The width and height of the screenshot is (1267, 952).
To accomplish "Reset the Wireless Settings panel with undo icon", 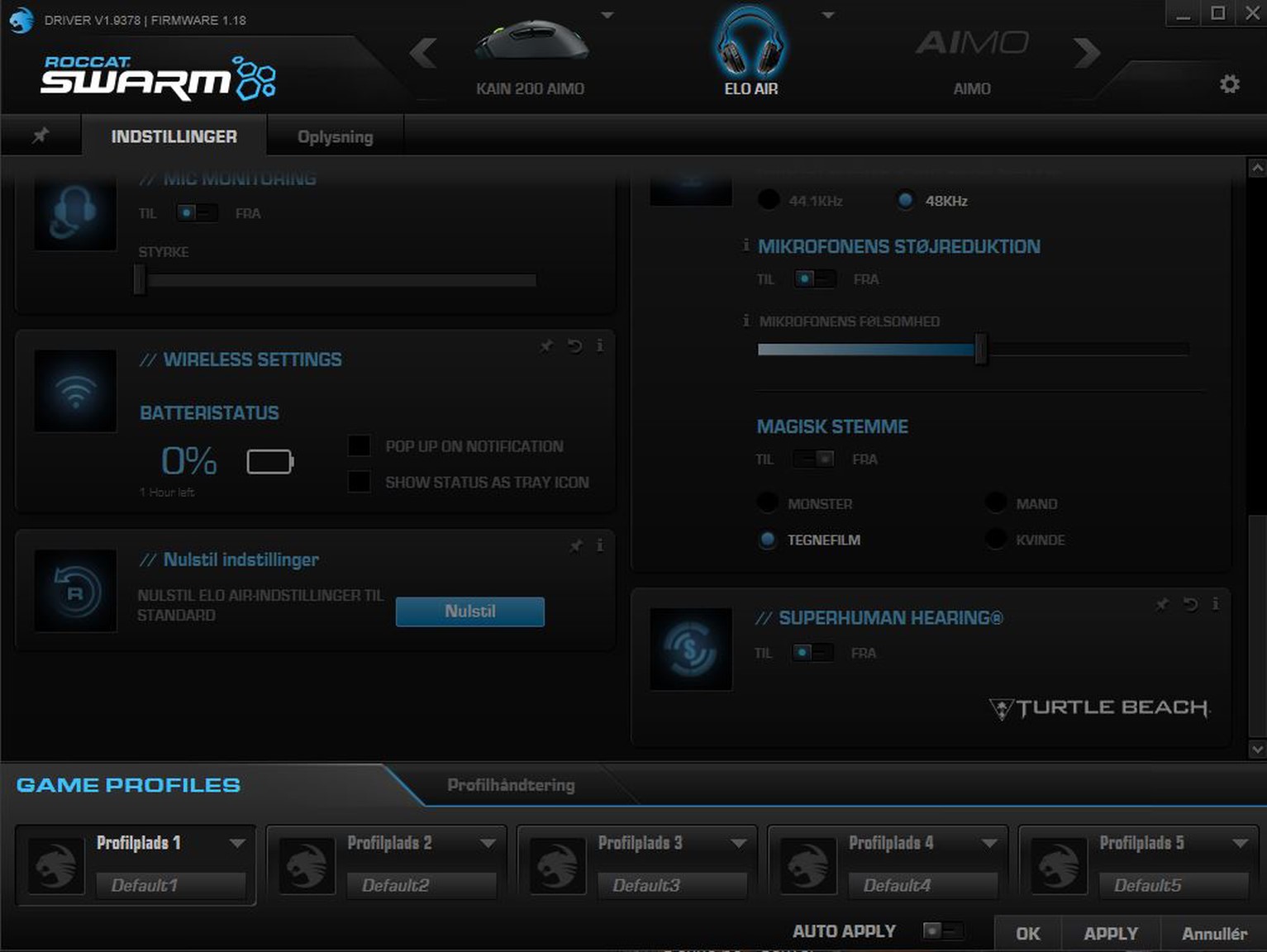I will click(574, 345).
